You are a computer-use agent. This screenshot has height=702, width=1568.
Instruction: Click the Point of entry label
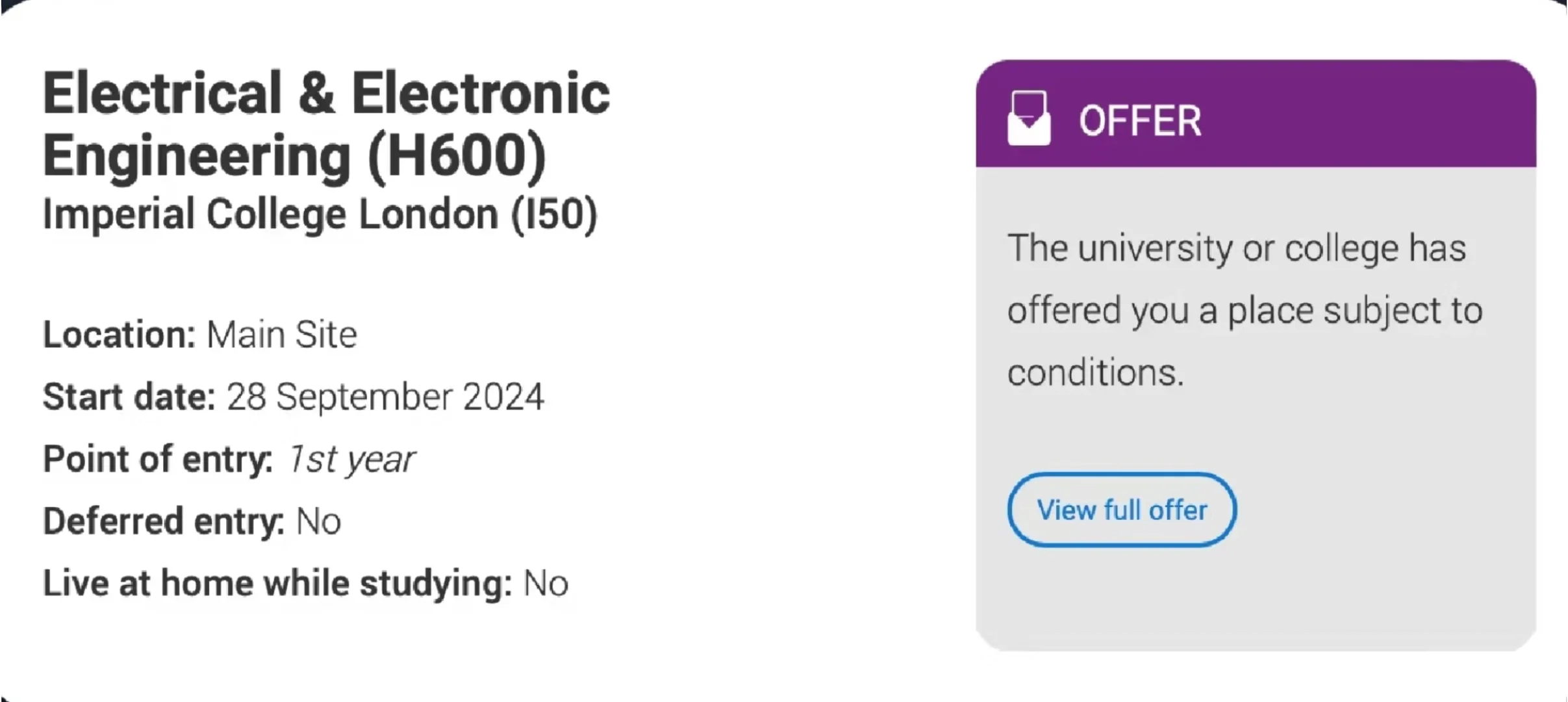pos(158,459)
